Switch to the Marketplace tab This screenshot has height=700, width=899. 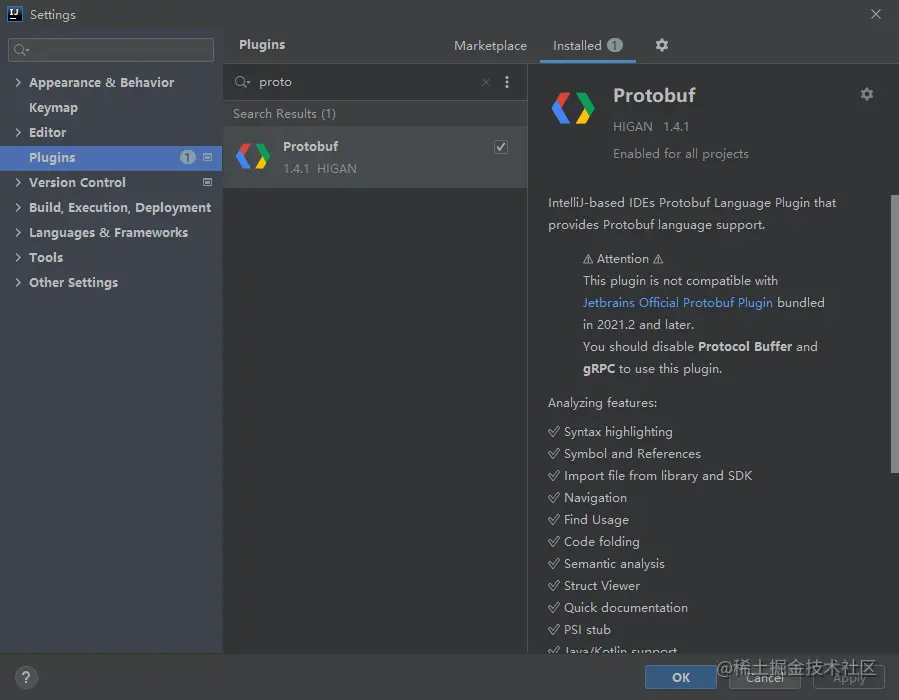(490, 46)
